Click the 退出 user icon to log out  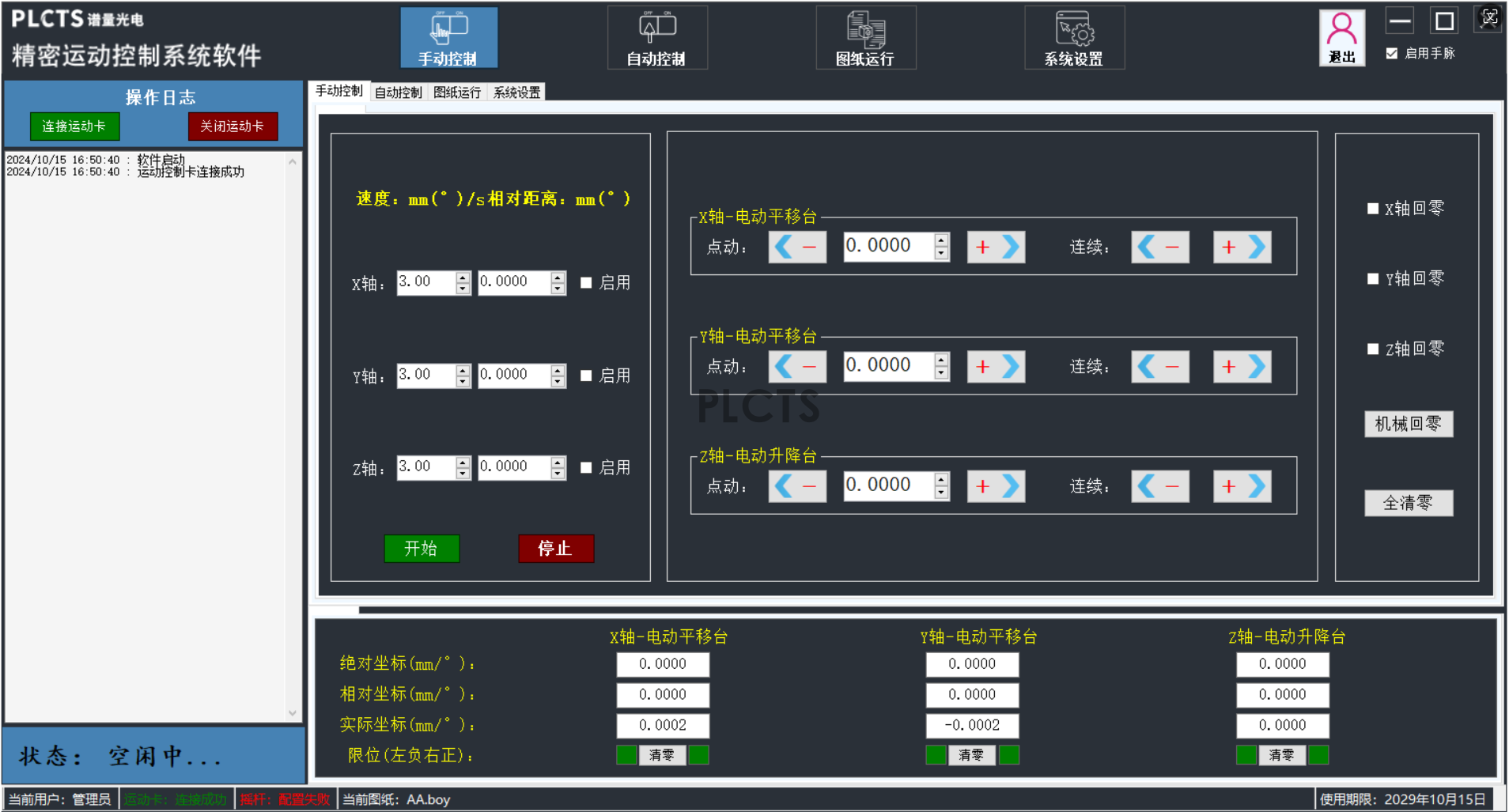point(1341,37)
